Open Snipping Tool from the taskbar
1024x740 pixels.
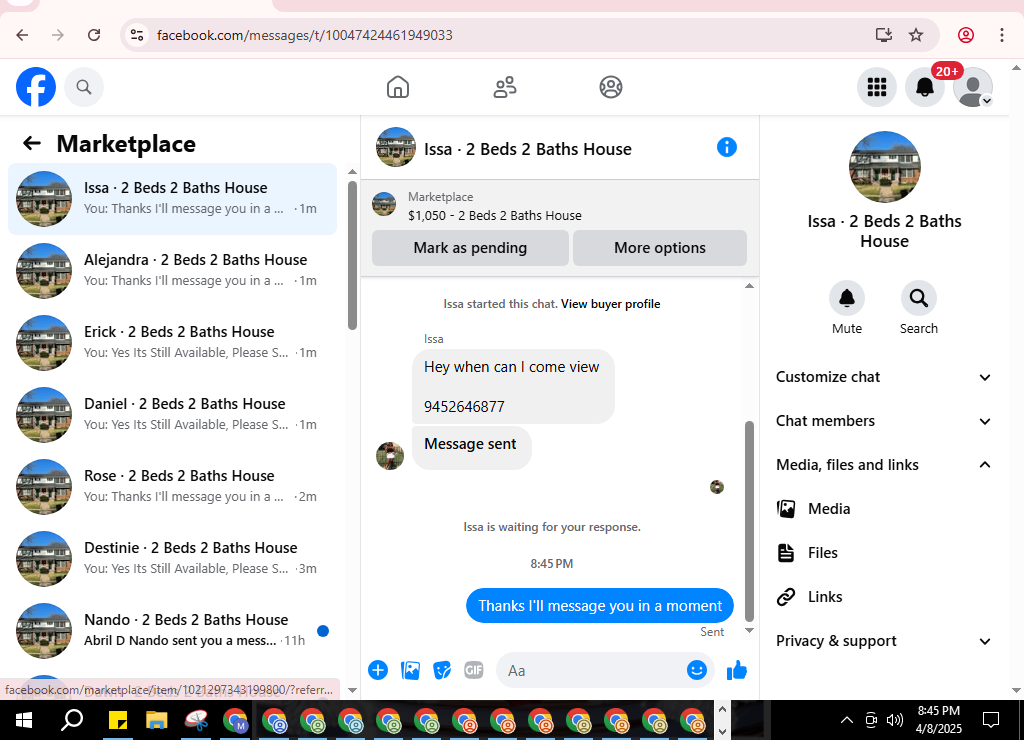pyautogui.click(x=196, y=720)
